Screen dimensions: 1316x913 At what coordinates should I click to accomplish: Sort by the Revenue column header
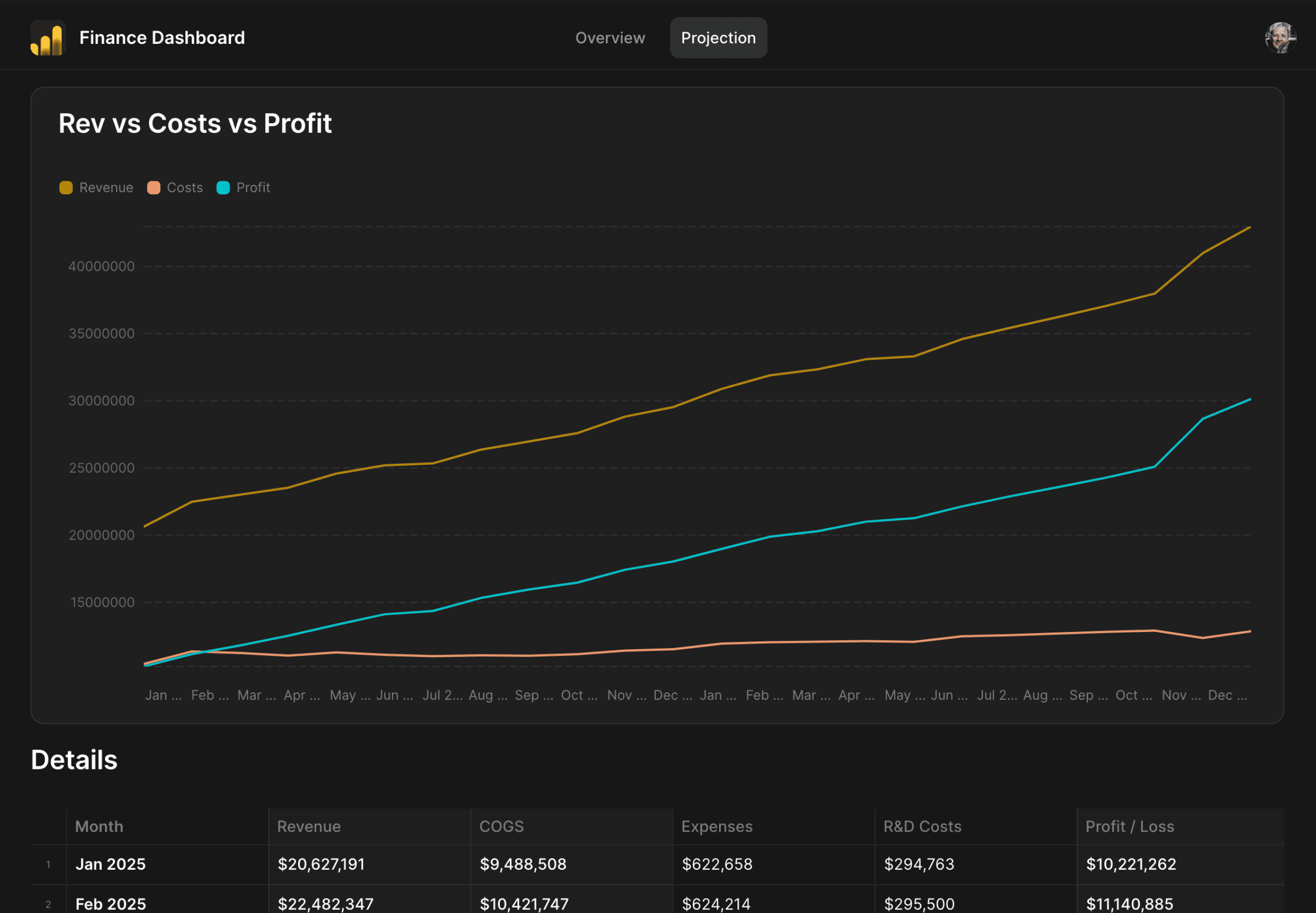[x=369, y=827]
